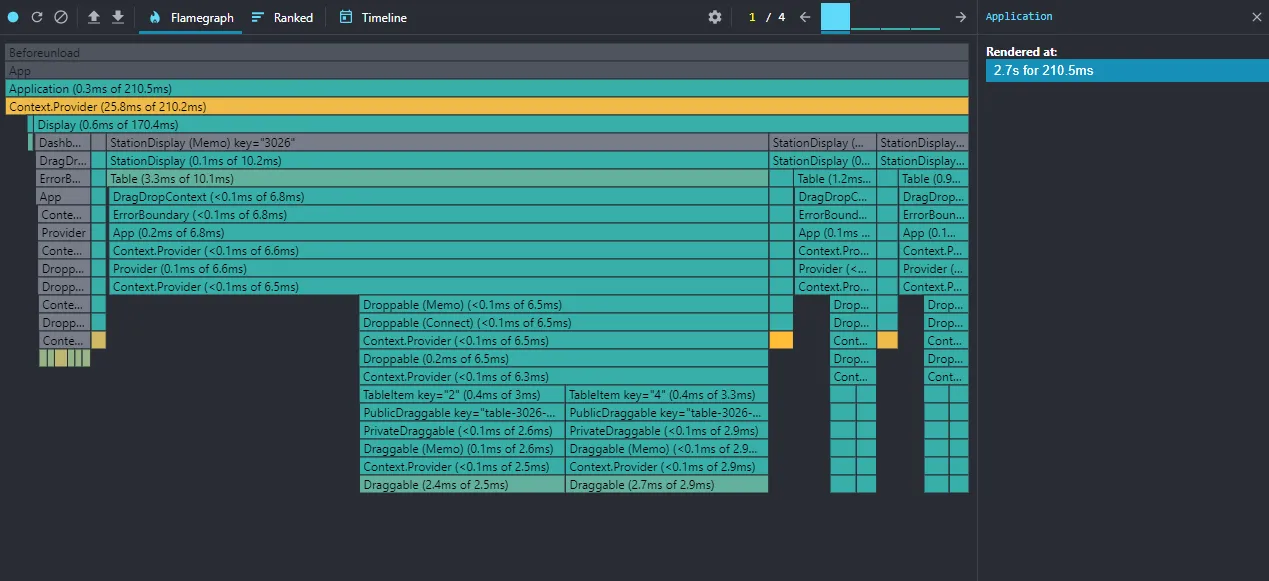
Task: Export profiling data using the download icon
Action: pos(117,16)
